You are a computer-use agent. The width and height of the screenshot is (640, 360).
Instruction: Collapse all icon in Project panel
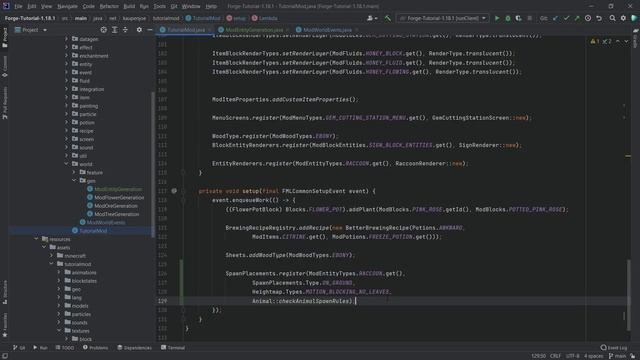click(x=125, y=30)
